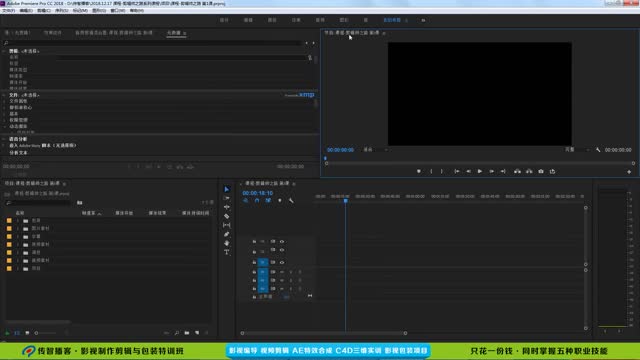This screenshot has width=640, height=360.
Task: Switch to 效果控件 panel tab
Action: pos(53,33)
